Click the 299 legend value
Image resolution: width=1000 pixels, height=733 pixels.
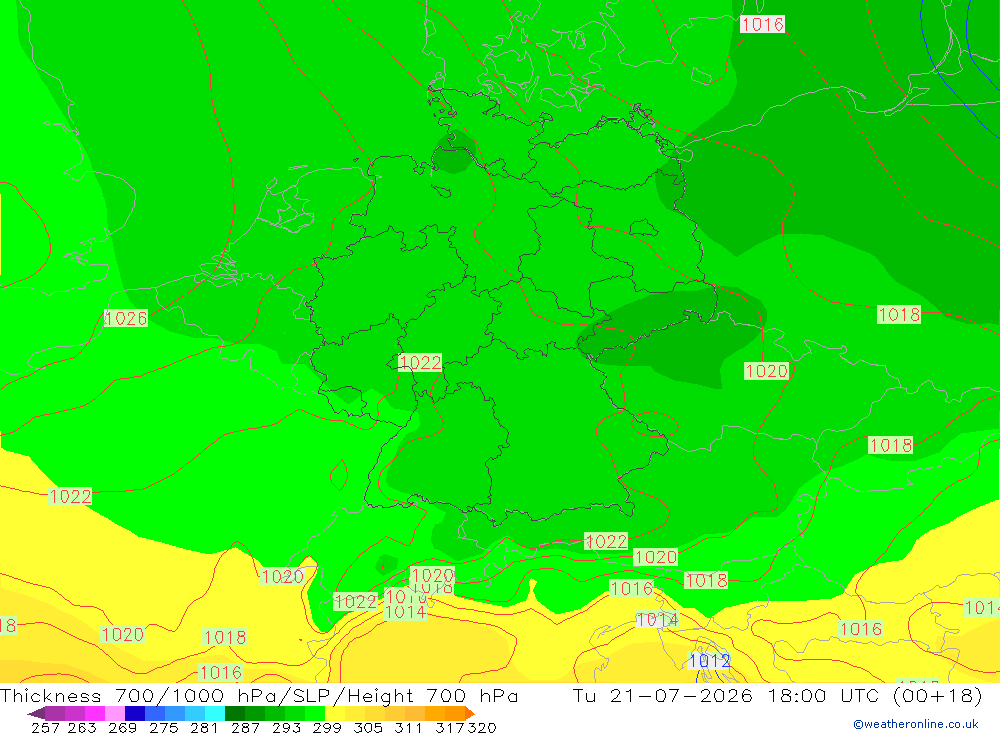tap(327, 727)
